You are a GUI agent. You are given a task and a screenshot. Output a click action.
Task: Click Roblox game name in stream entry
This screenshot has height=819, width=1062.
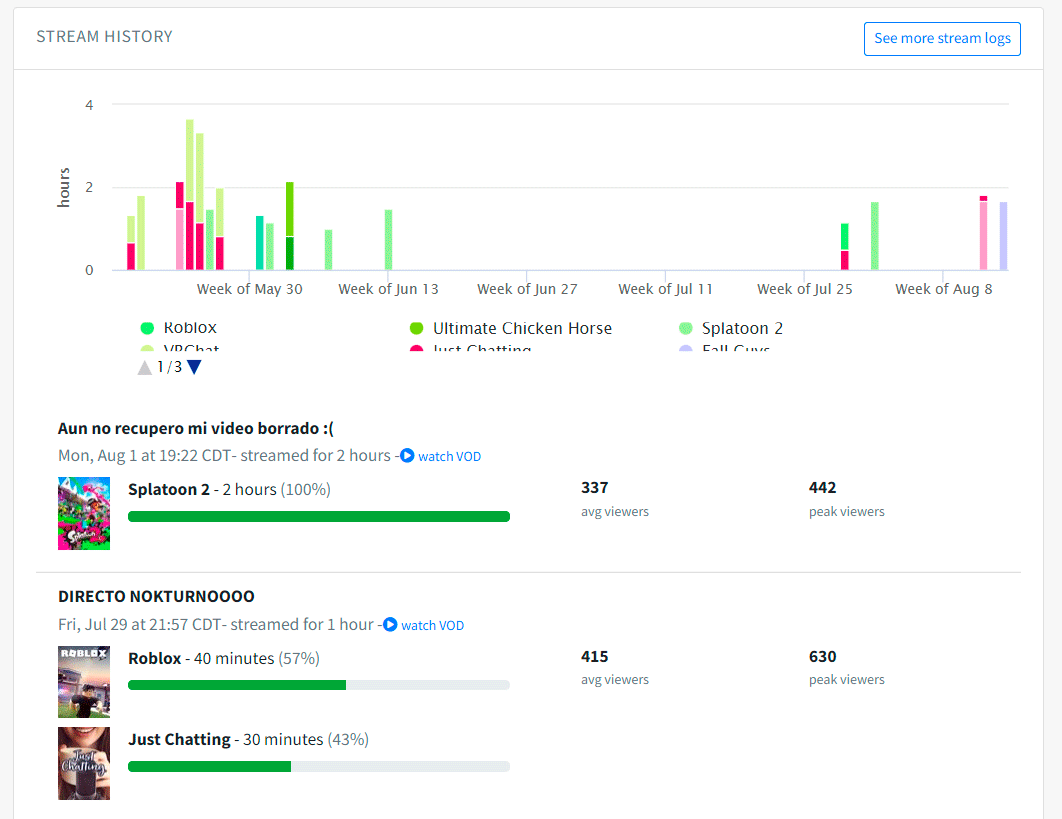(x=154, y=658)
